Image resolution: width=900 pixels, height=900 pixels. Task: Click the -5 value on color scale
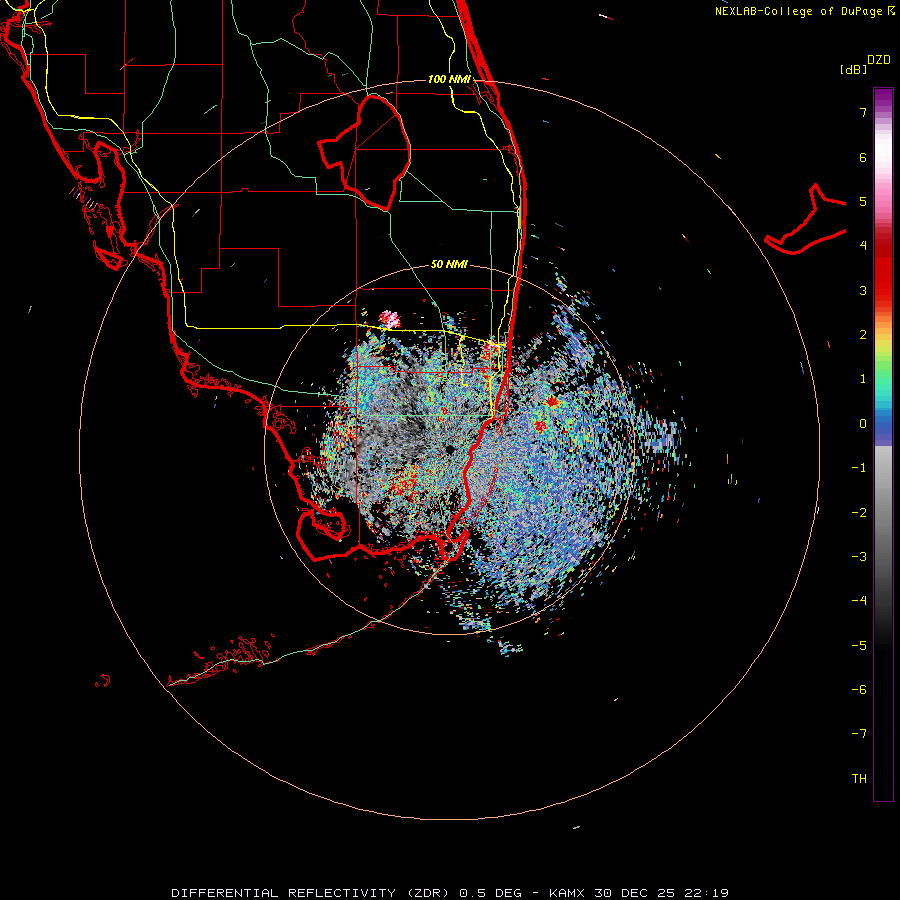(x=859, y=645)
